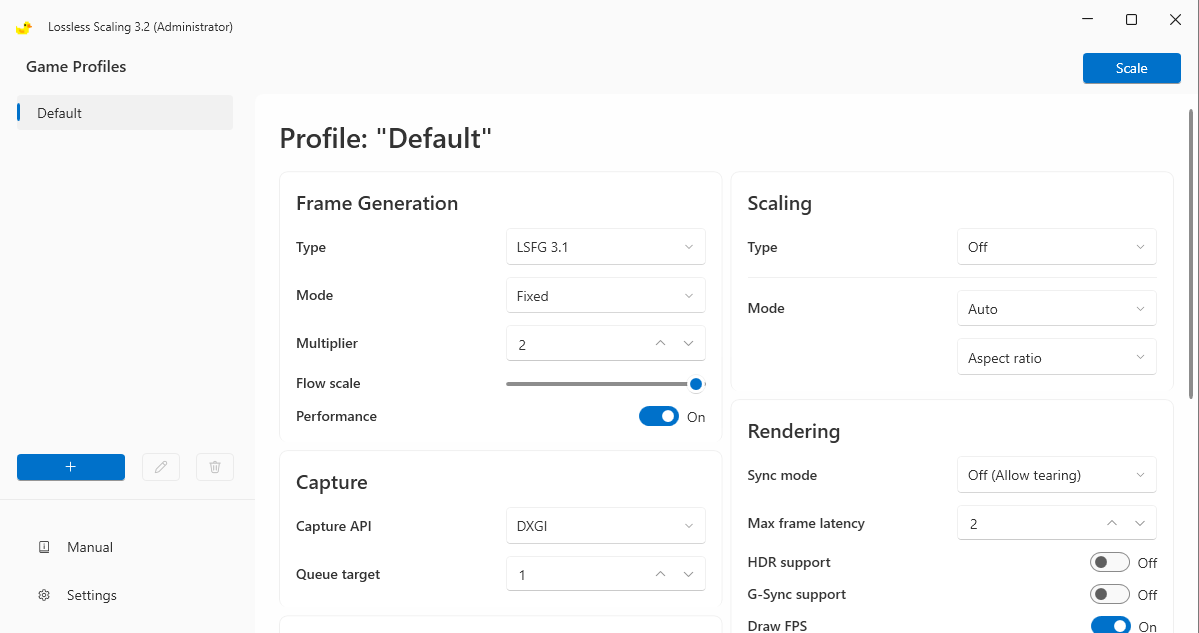Enable G-Sync support toggle
This screenshot has width=1199, height=633.
pos(1110,594)
